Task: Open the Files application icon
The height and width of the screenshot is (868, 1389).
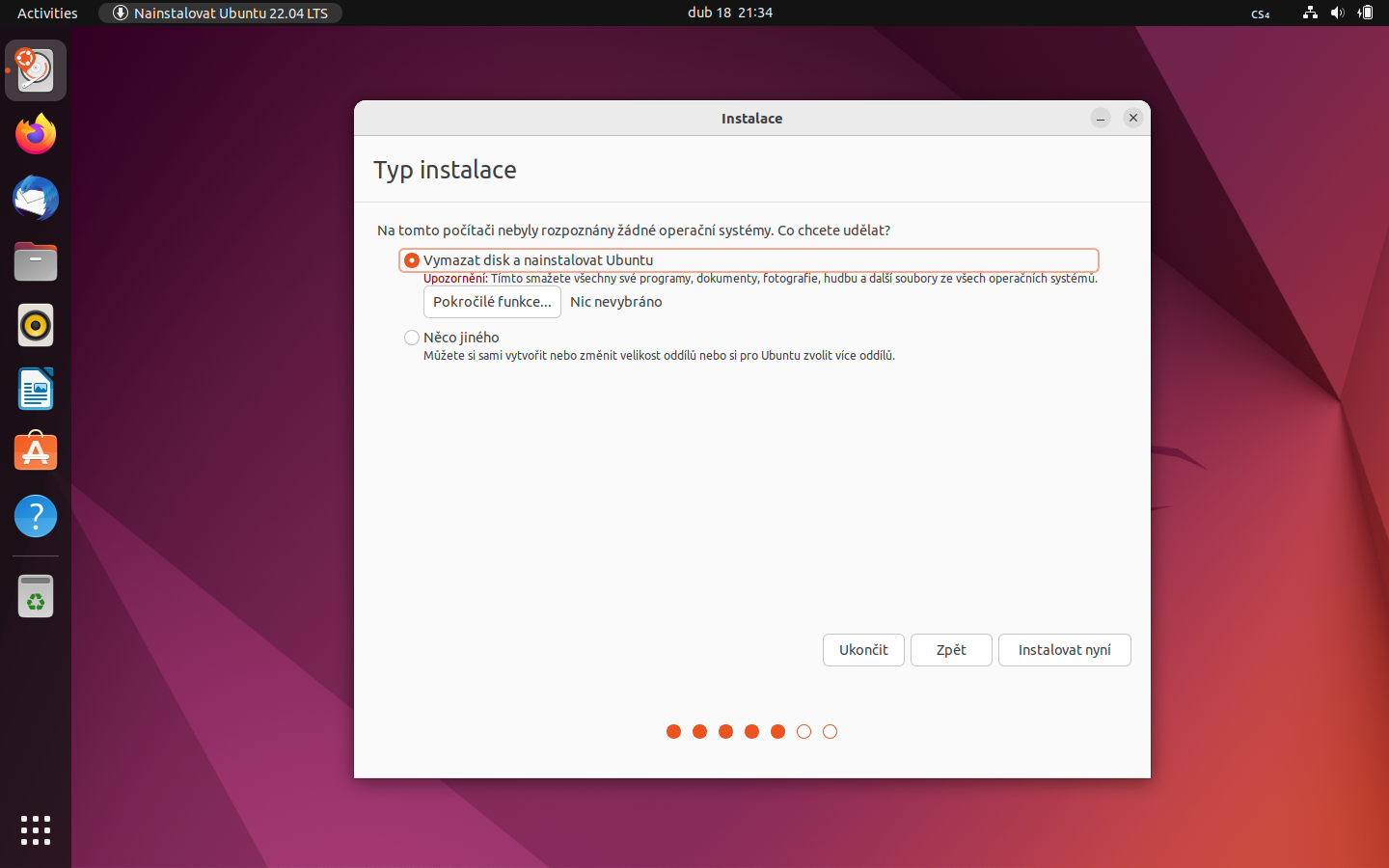Action: [35, 261]
